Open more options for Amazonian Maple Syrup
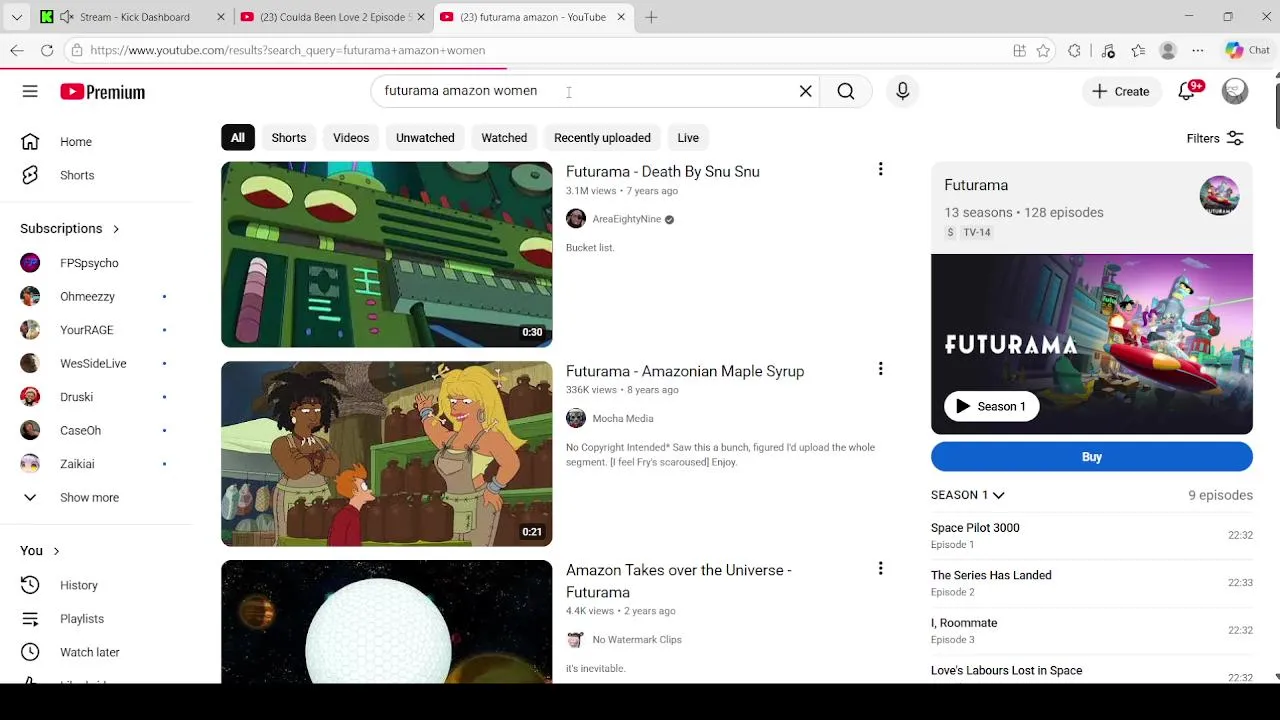The image size is (1280, 720). tap(880, 369)
